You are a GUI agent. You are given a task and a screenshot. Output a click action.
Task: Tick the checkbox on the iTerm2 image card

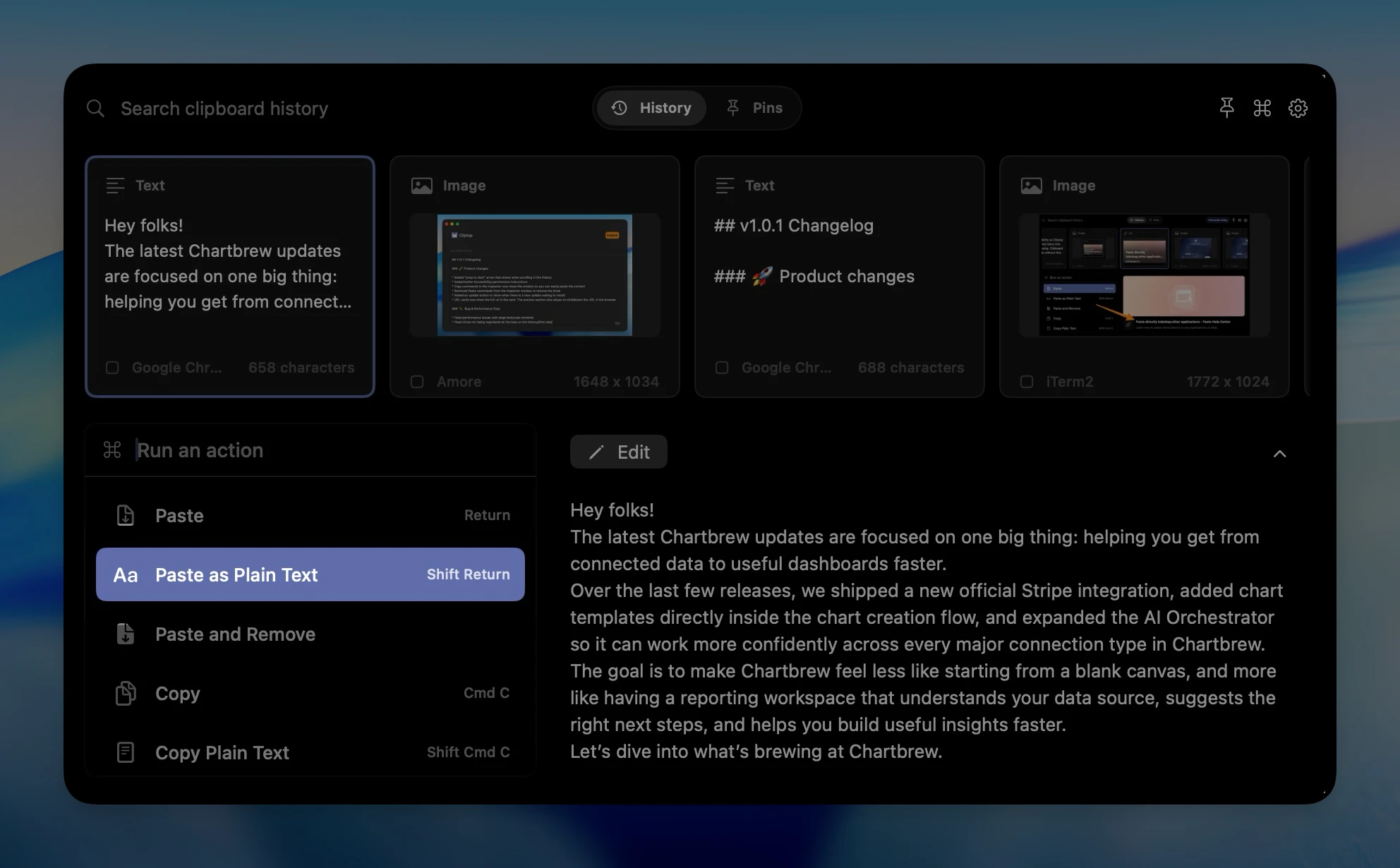pyautogui.click(x=1027, y=382)
